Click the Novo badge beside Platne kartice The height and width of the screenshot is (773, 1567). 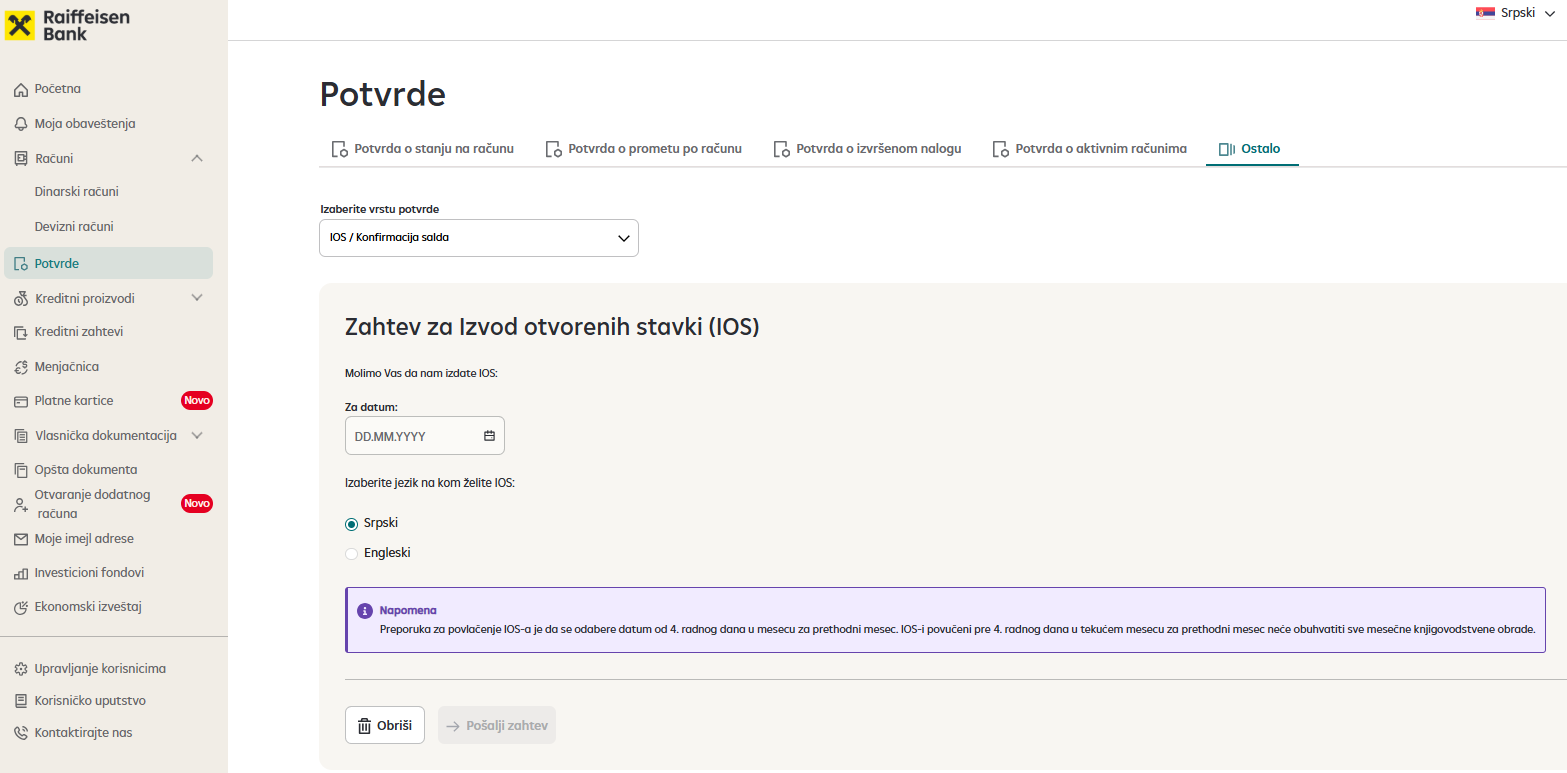[x=197, y=401]
